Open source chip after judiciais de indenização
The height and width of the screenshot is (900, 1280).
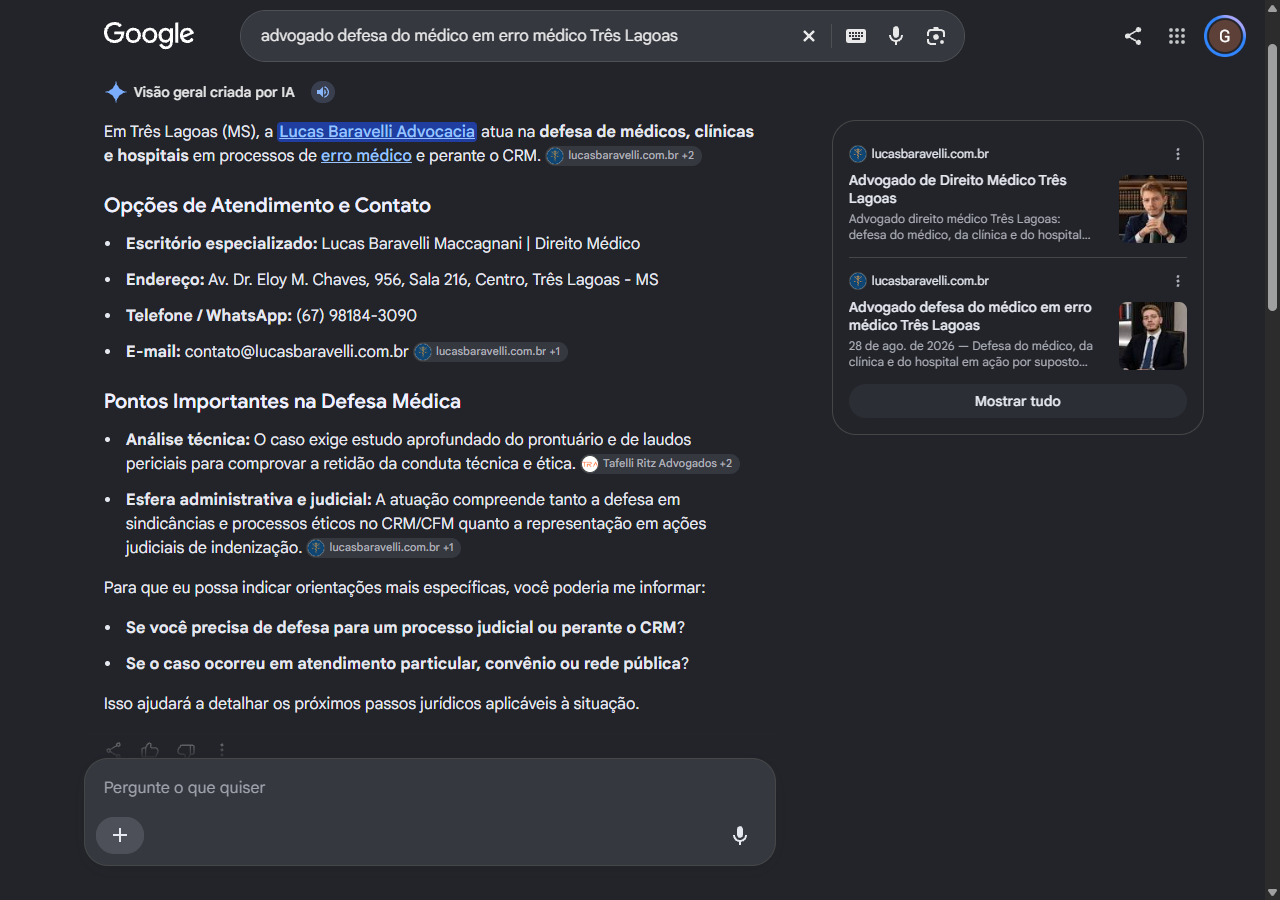384,548
